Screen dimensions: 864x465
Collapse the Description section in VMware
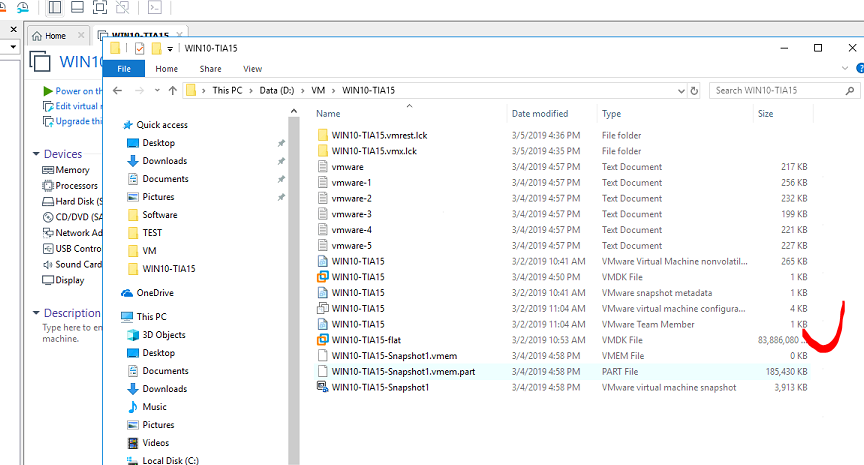click(36, 313)
